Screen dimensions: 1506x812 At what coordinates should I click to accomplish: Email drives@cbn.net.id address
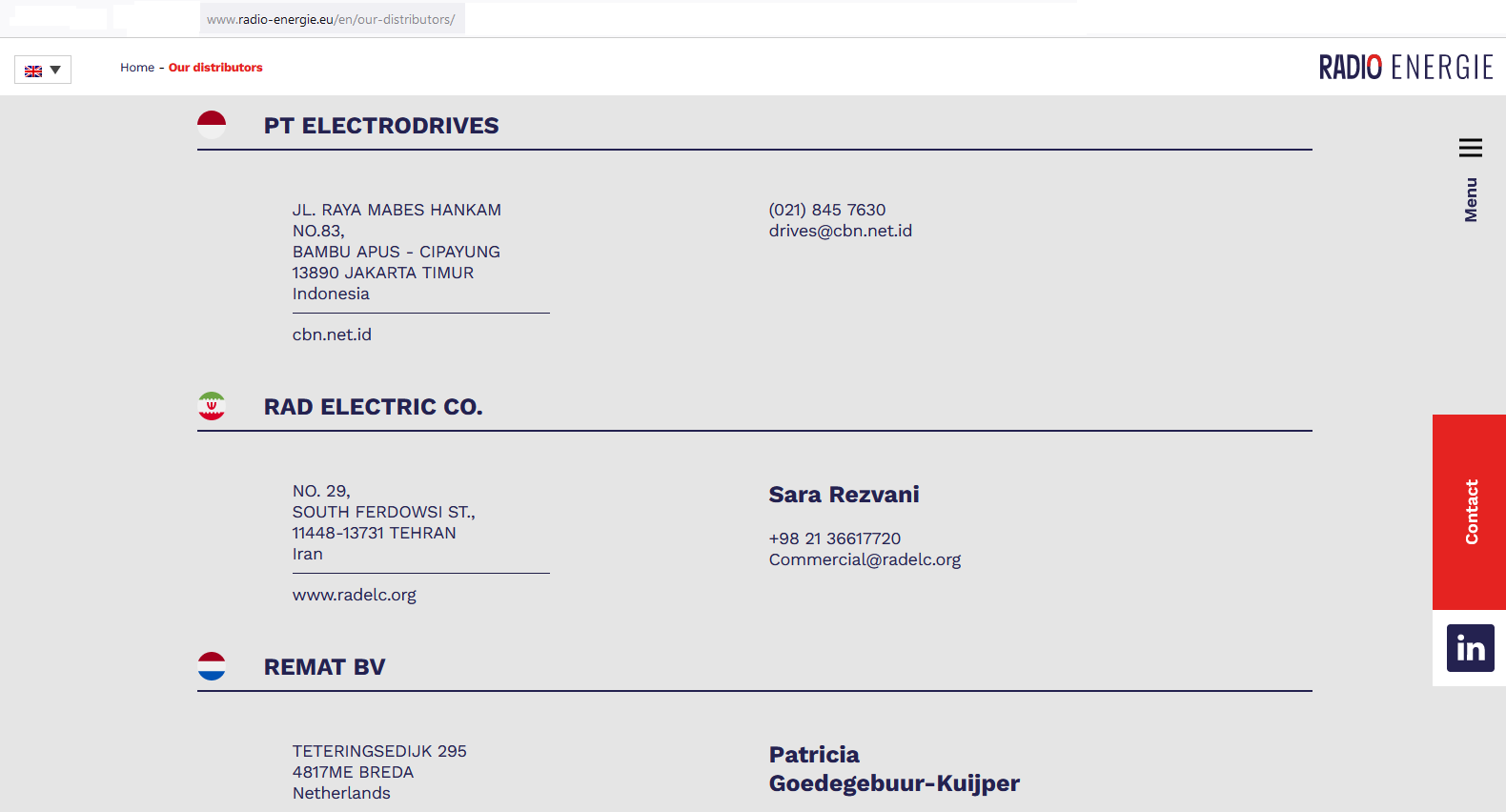pos(840,231)
